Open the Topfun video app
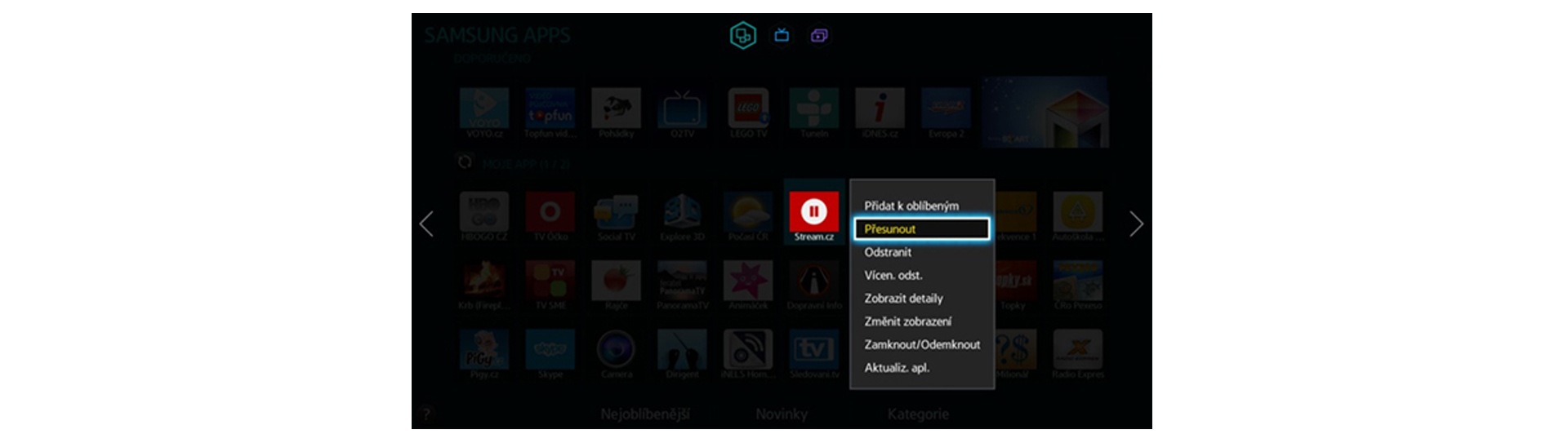 550,113
